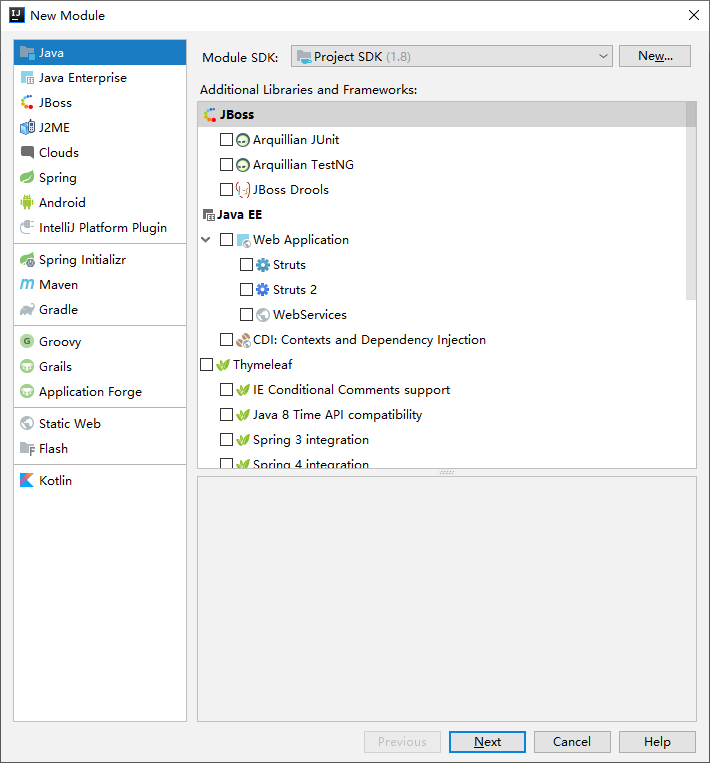Click the Next button

pyautogui.click(x=487, y=742)
